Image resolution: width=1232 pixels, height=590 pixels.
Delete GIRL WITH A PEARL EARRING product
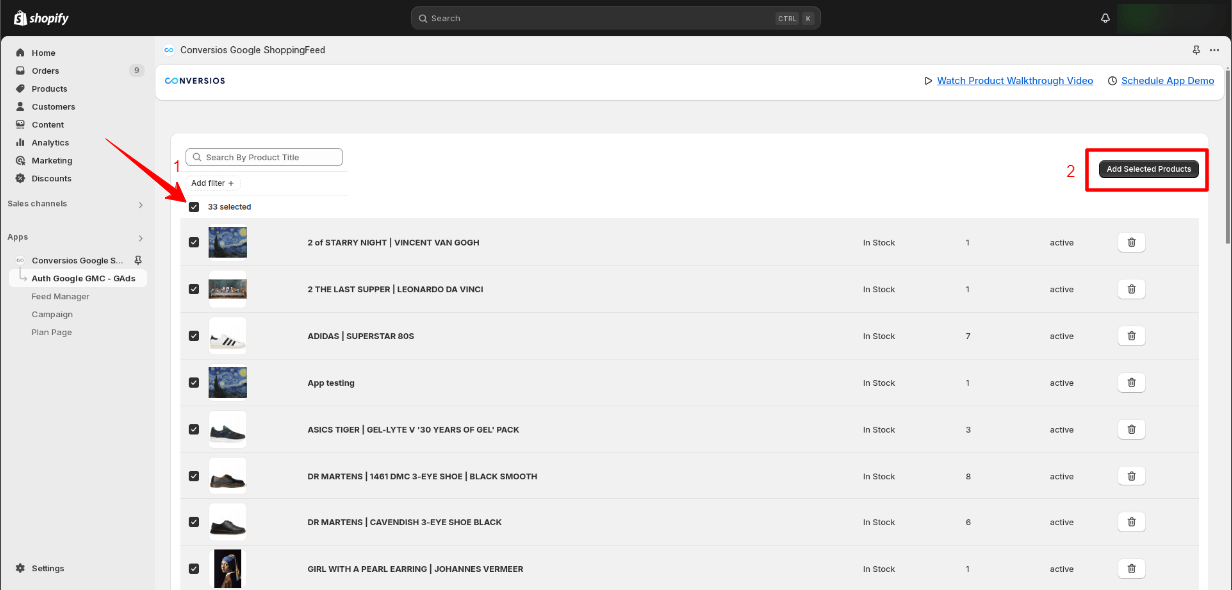[x=1131, y=569]
